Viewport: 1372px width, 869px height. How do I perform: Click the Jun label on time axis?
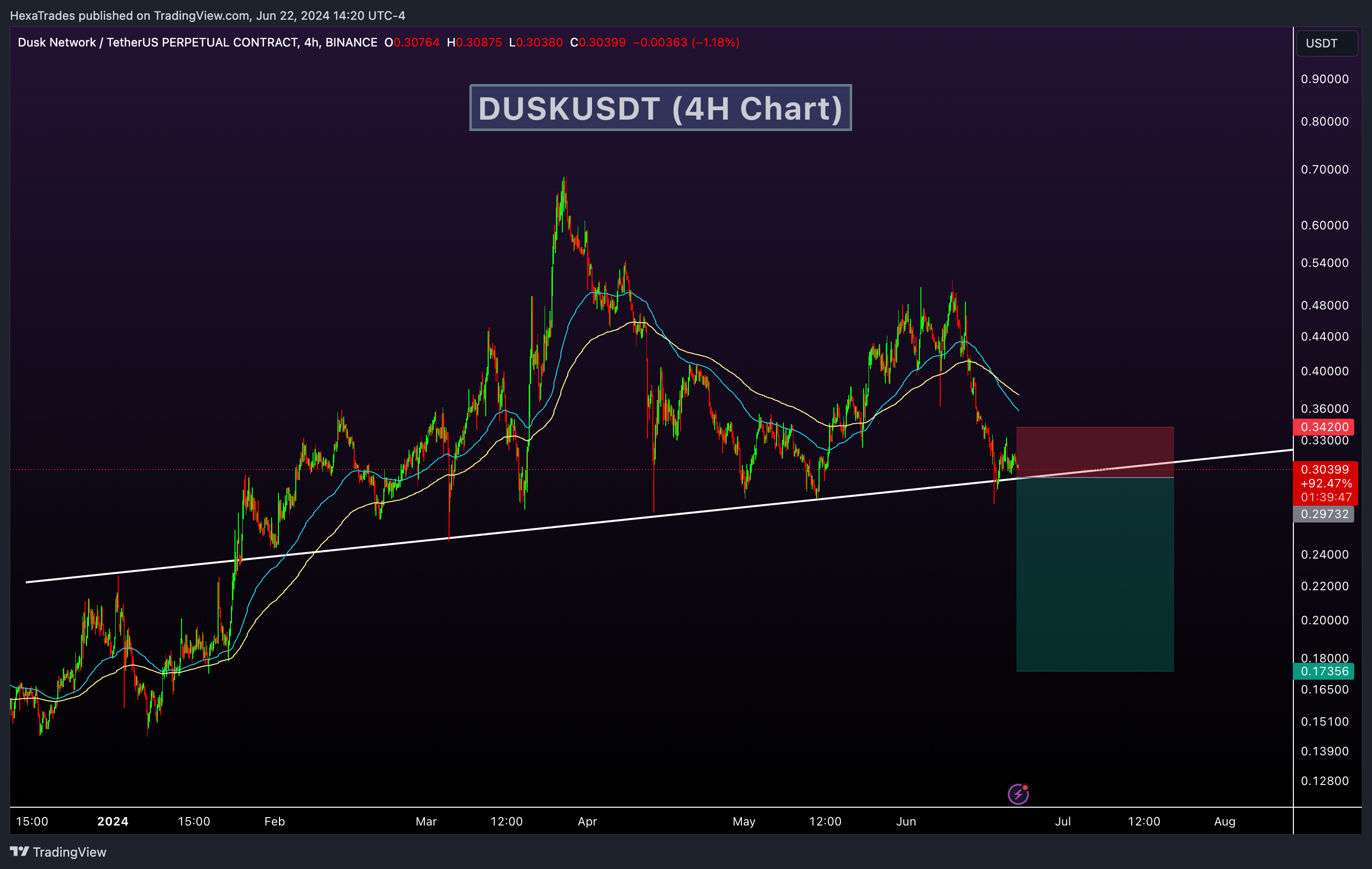coord(906,821)
